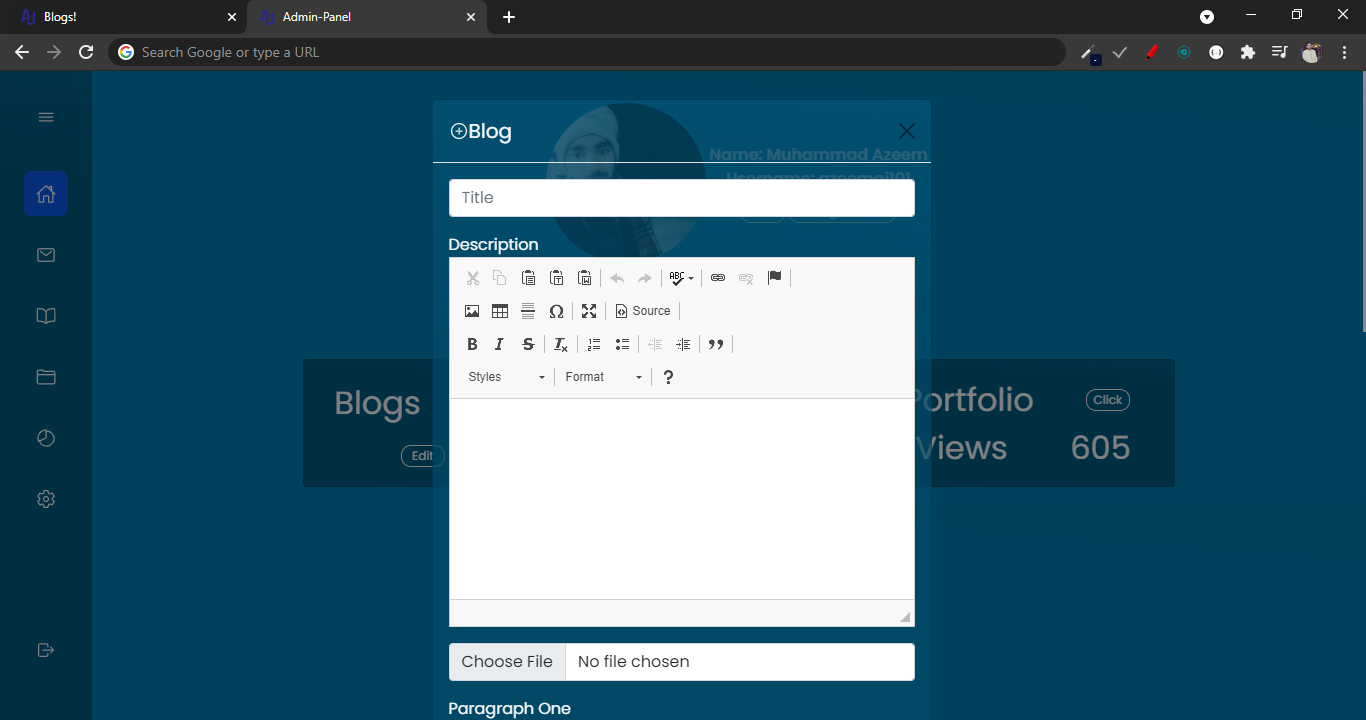Click the editor resize handle corner
1366x720 pixels.
[905, 617]
